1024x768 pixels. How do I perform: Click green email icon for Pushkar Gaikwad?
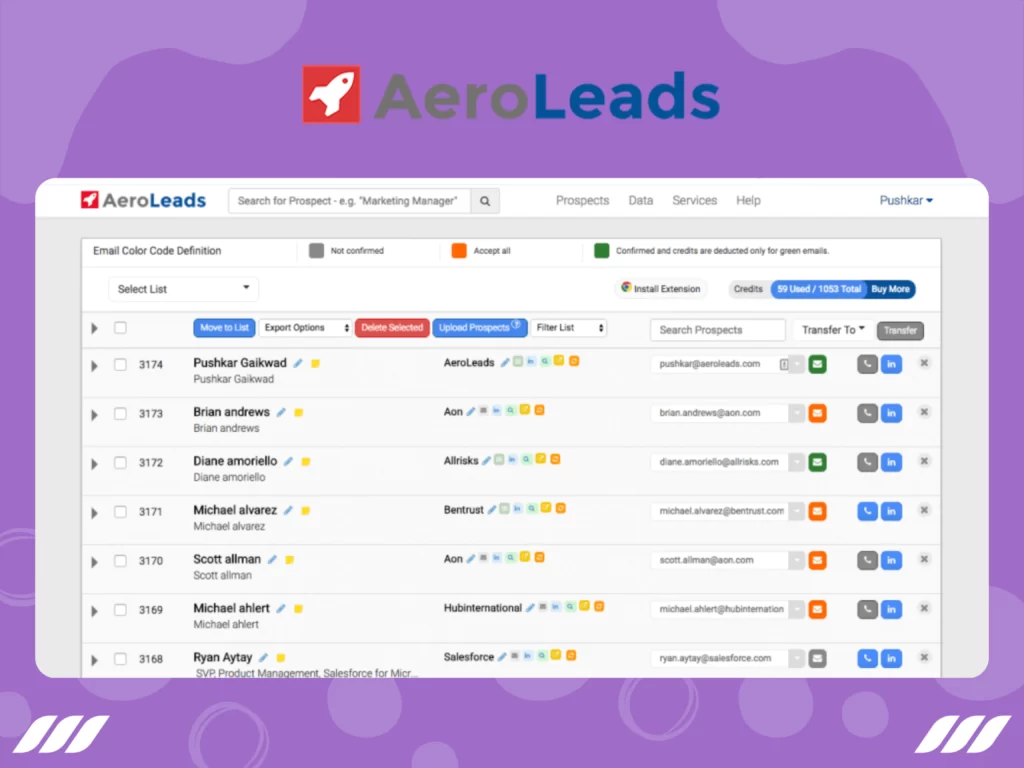(x=817, y=364)
